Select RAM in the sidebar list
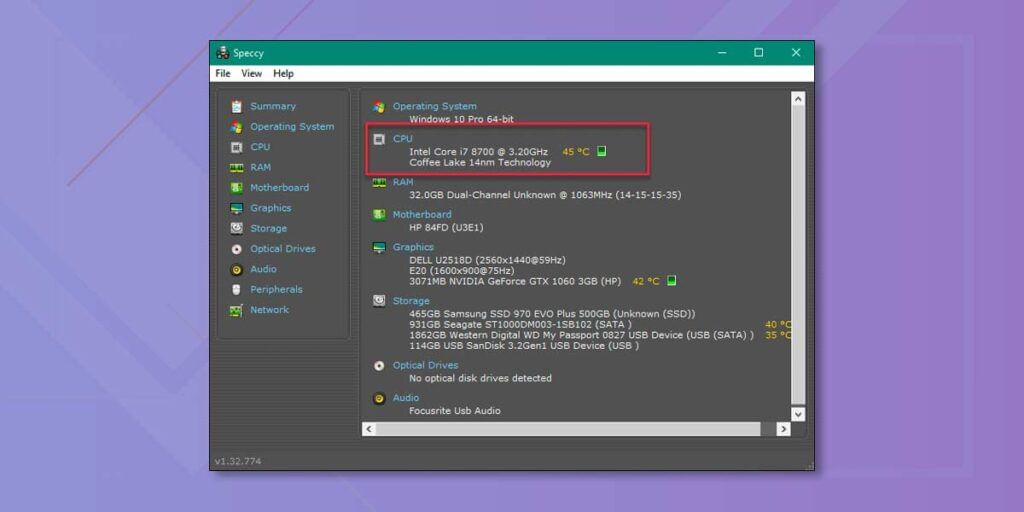Screen dimensions: 1024x512 click(261, 168)
